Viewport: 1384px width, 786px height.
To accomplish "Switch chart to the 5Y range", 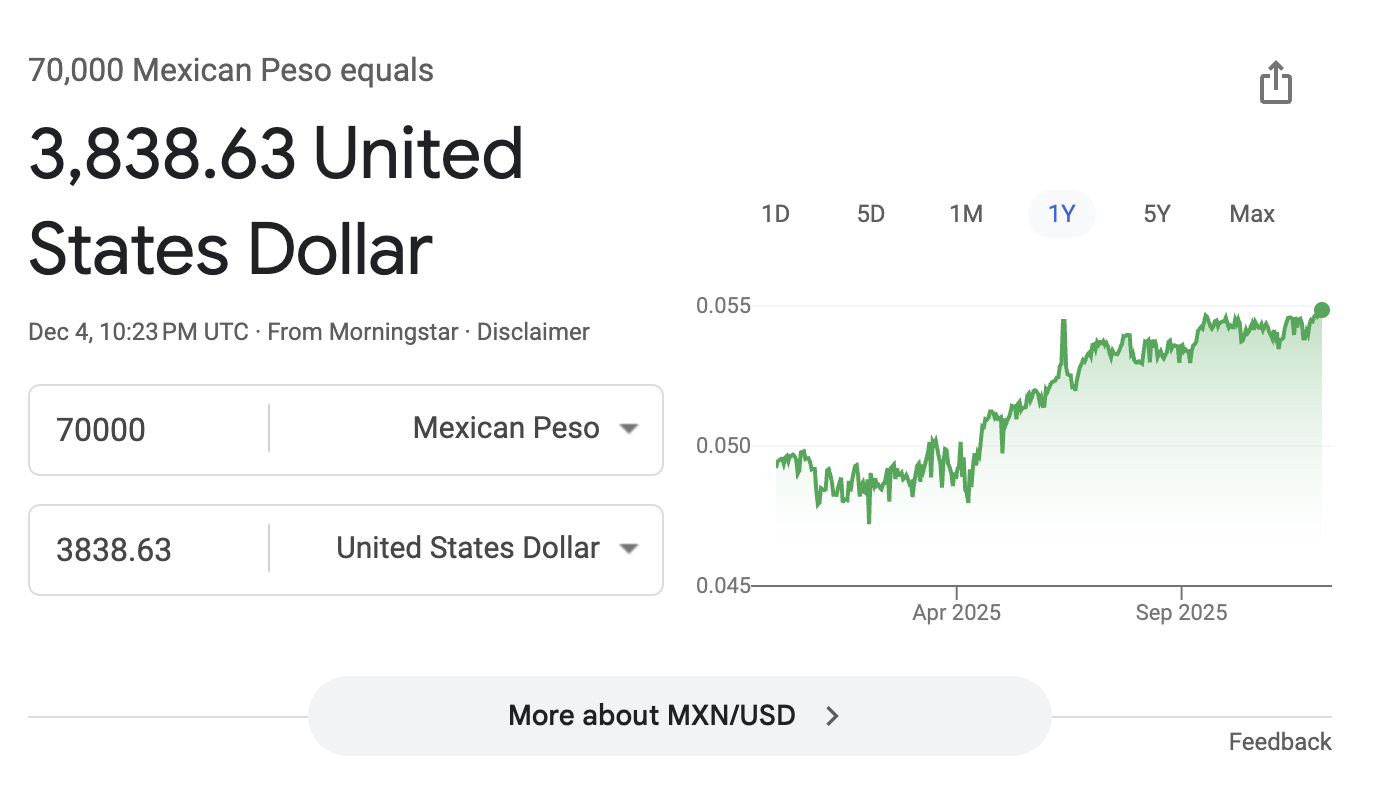I will [1157, 214].
